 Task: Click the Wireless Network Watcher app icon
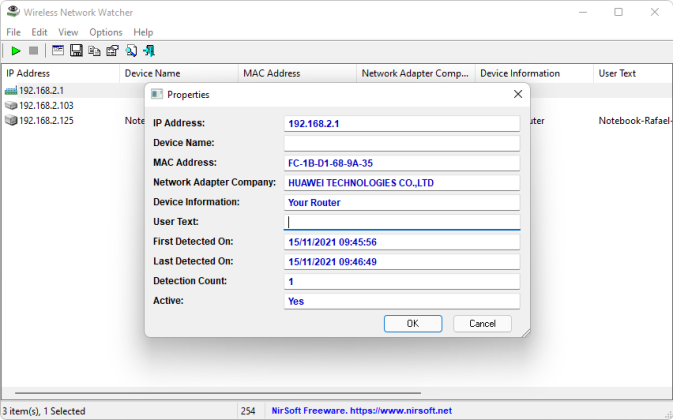click(x=13, y=12)
